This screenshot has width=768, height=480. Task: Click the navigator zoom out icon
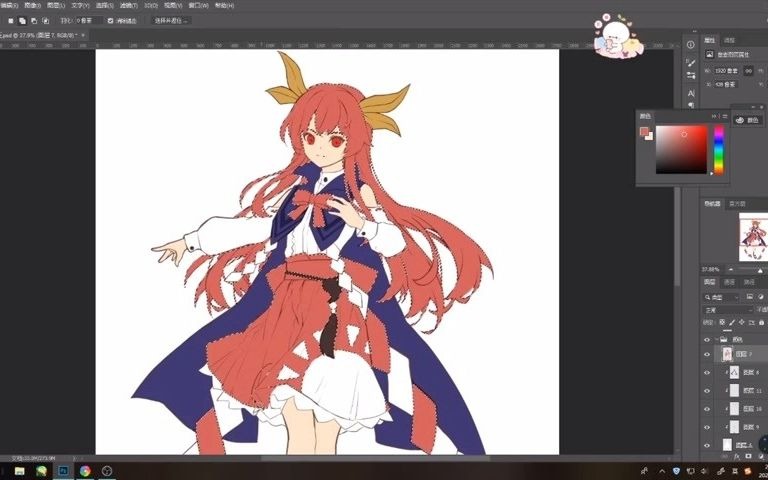pyautogui.click(x=730, y=270)
